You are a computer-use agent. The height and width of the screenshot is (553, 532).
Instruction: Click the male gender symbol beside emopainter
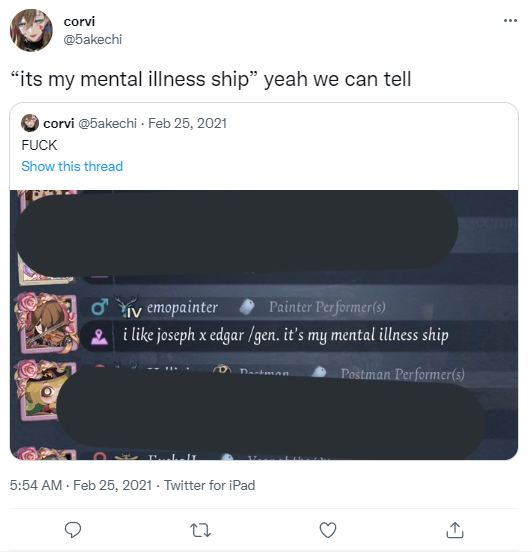point(99,306)
